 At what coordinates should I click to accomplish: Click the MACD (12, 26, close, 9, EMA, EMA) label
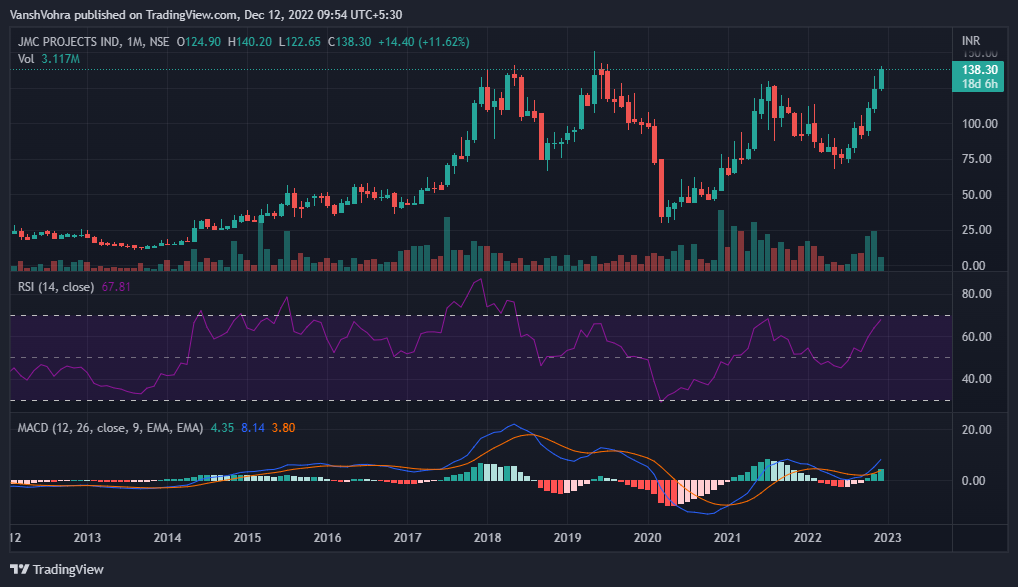click(110, 428)
